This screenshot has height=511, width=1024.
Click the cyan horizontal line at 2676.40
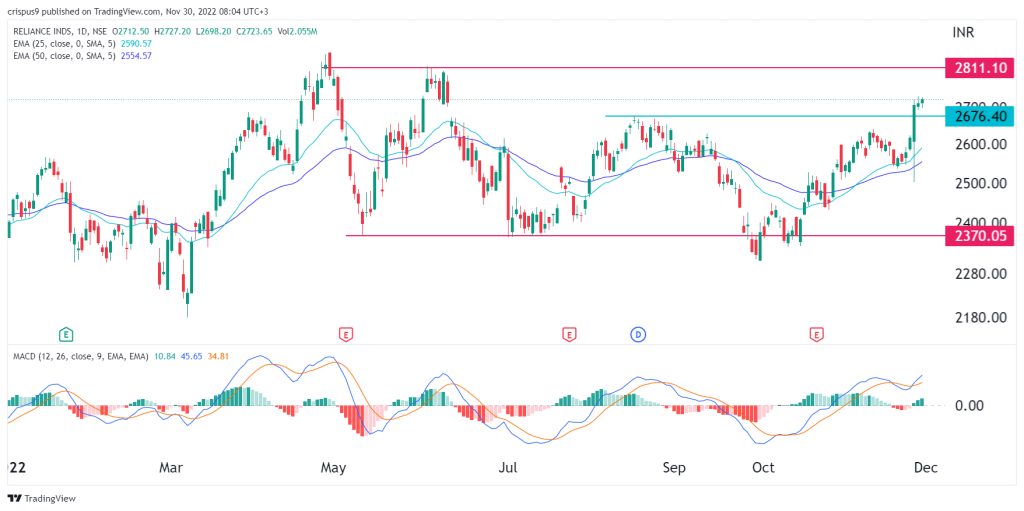coord(775,116)
